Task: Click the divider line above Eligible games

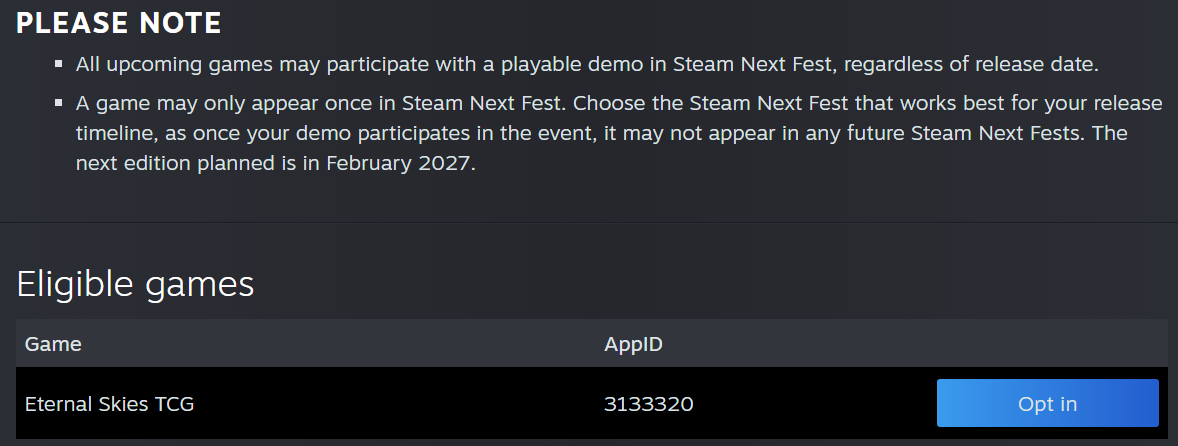Action: coord(589,222)
